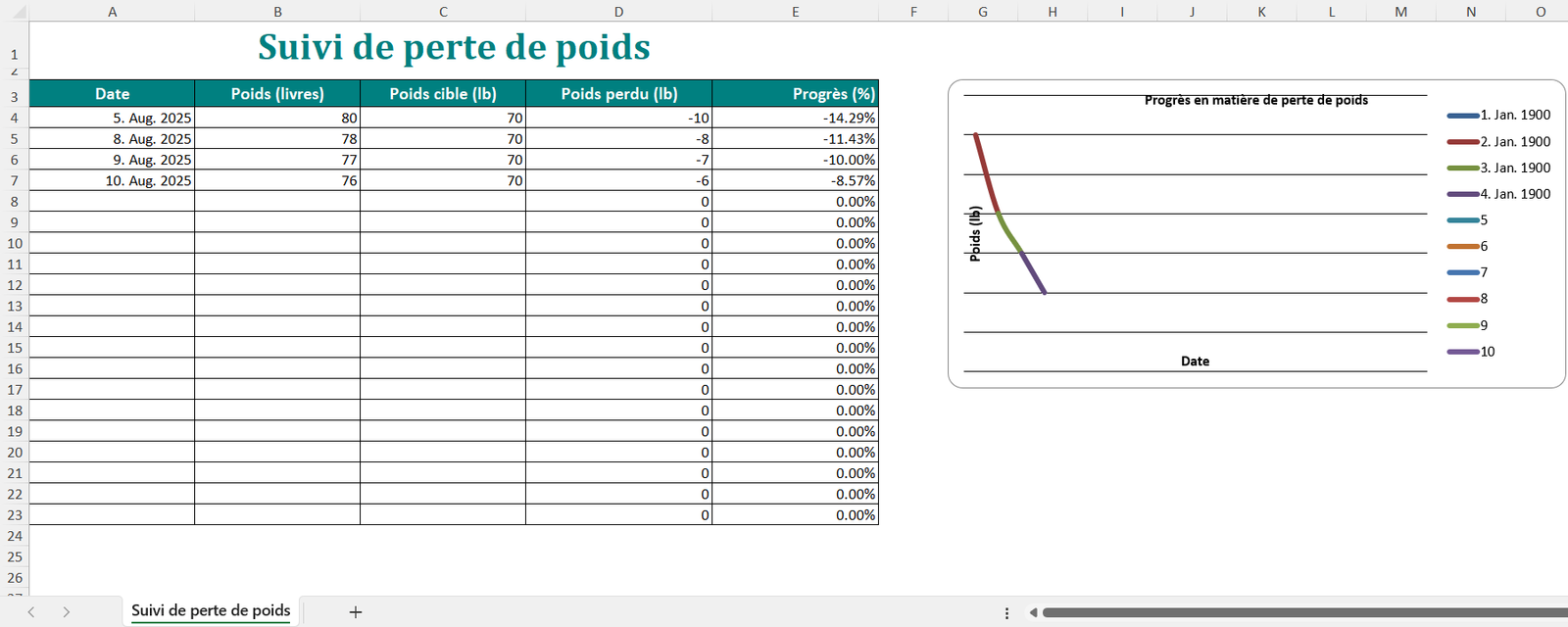Select the weight cell with value 78
1568x627 pixels.
[277, 139]
